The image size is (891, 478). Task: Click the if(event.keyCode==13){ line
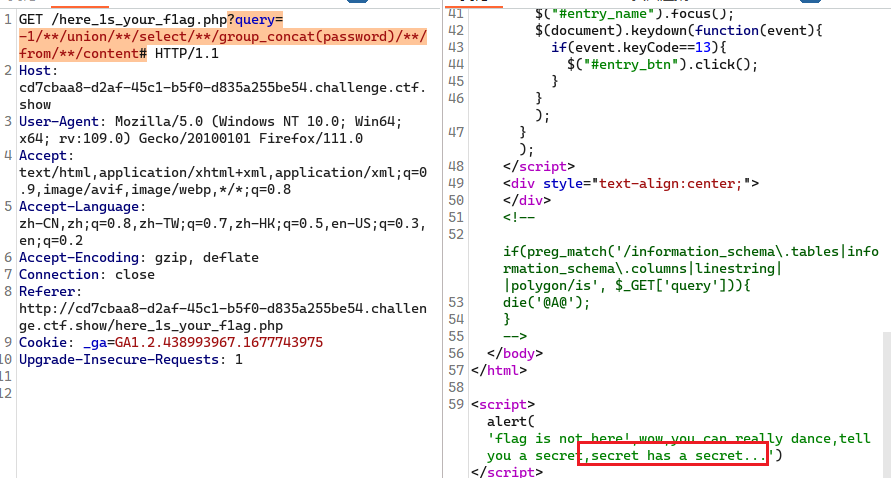[639, 47]
